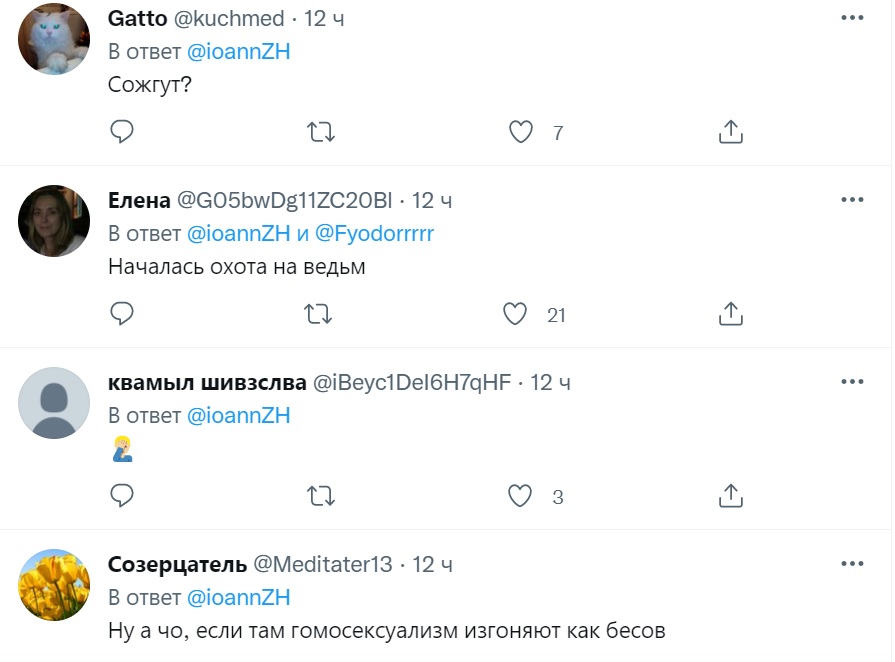Share квамыл шивзслва's emoji tweet
895x662 pixels.
point(731,495)
